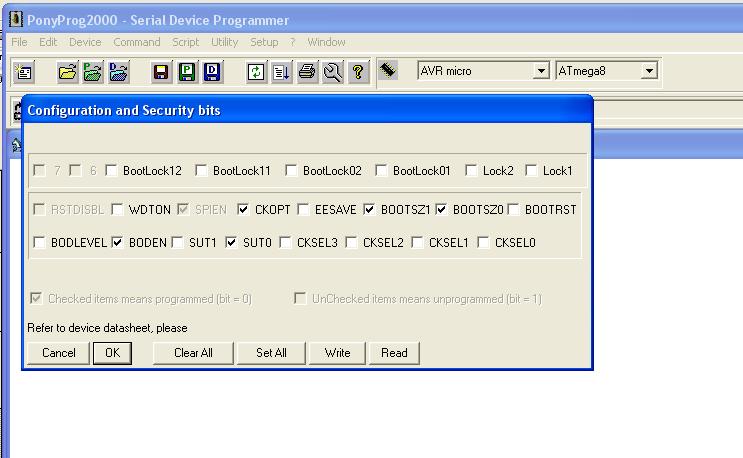Check the Lock2 security bit
The width and height of the screenshot is (743, 458).
pos(471,171)
